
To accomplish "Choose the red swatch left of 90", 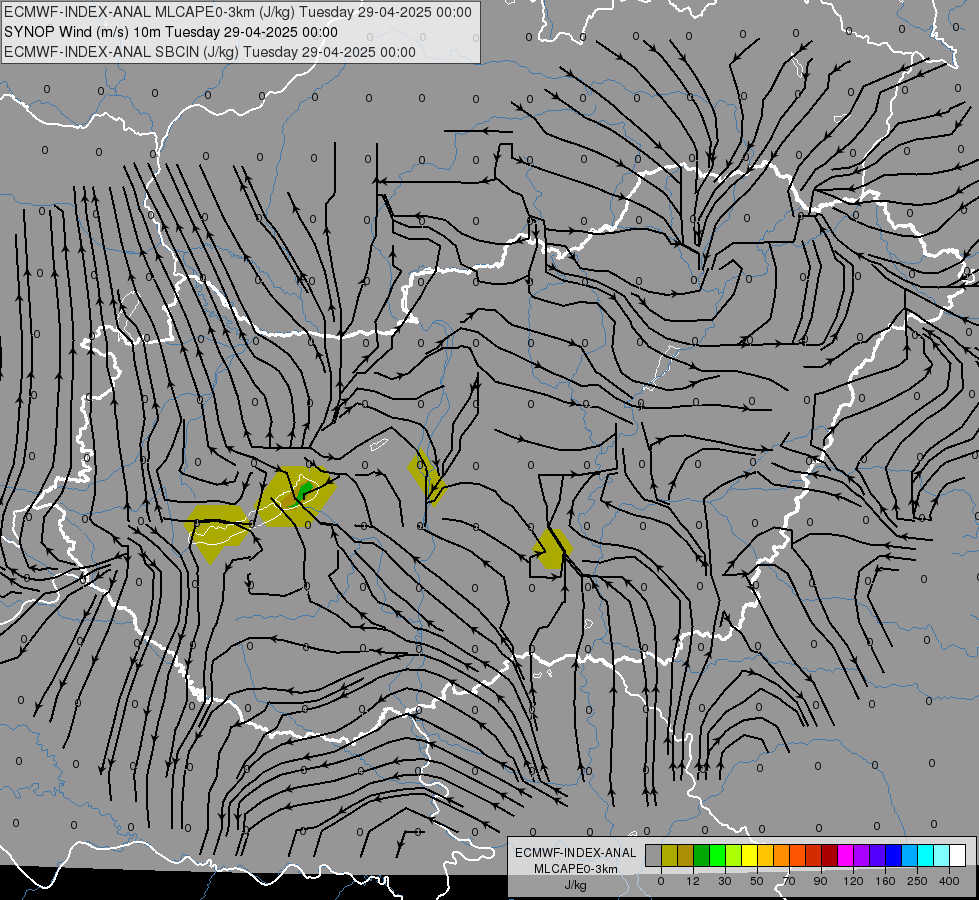I will 814,855.
